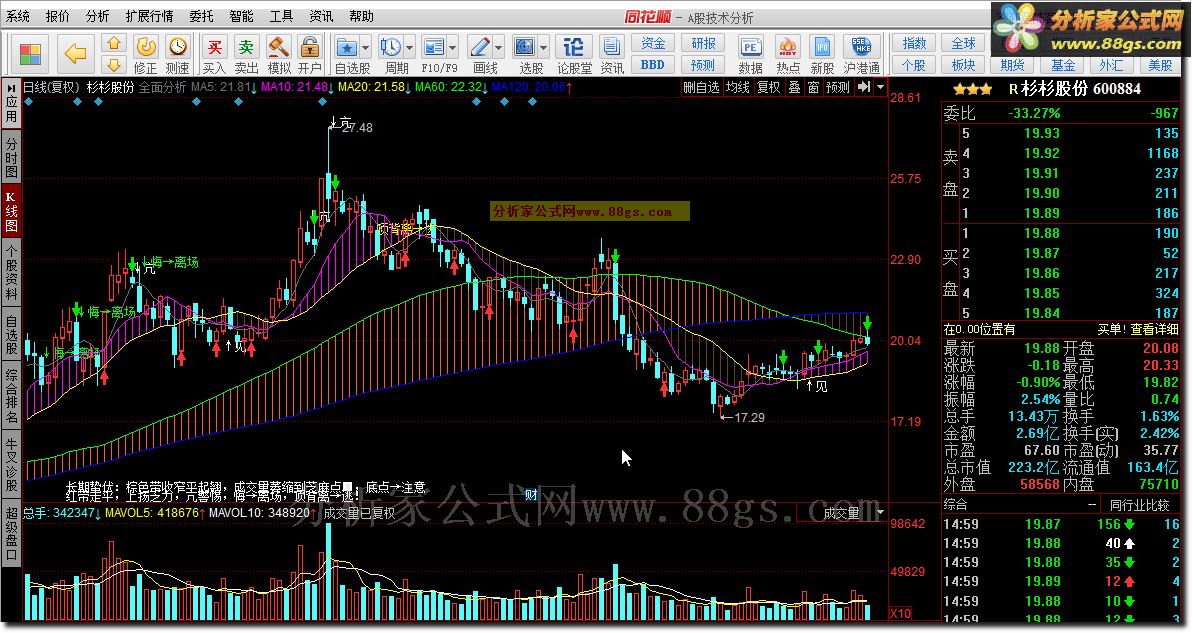
Task: Open 个股资料 sidebar tab
Action: pyautogui.click(x=11, y=273)
